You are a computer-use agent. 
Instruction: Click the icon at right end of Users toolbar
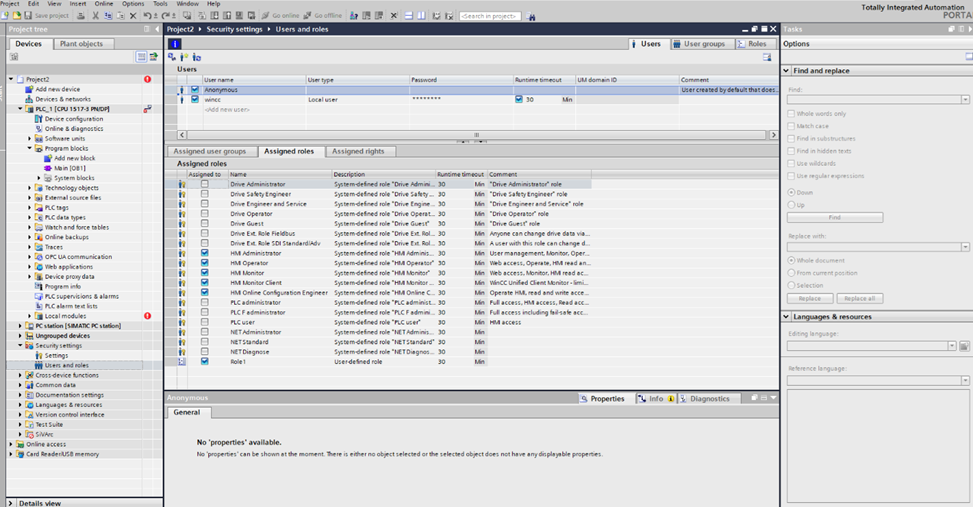tap(767, 57)
